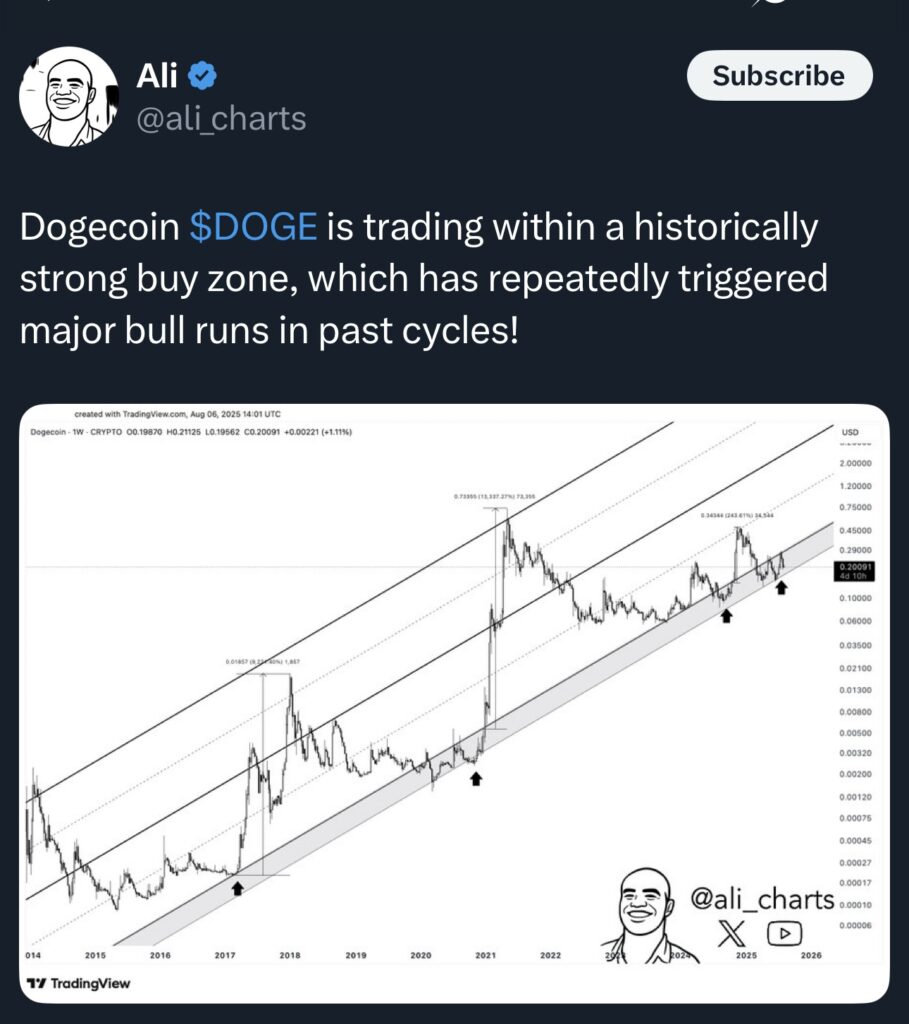Screen dimensions: 909x1024
Task: Click the 2.00000 price axis level
Action: (853, 464)
